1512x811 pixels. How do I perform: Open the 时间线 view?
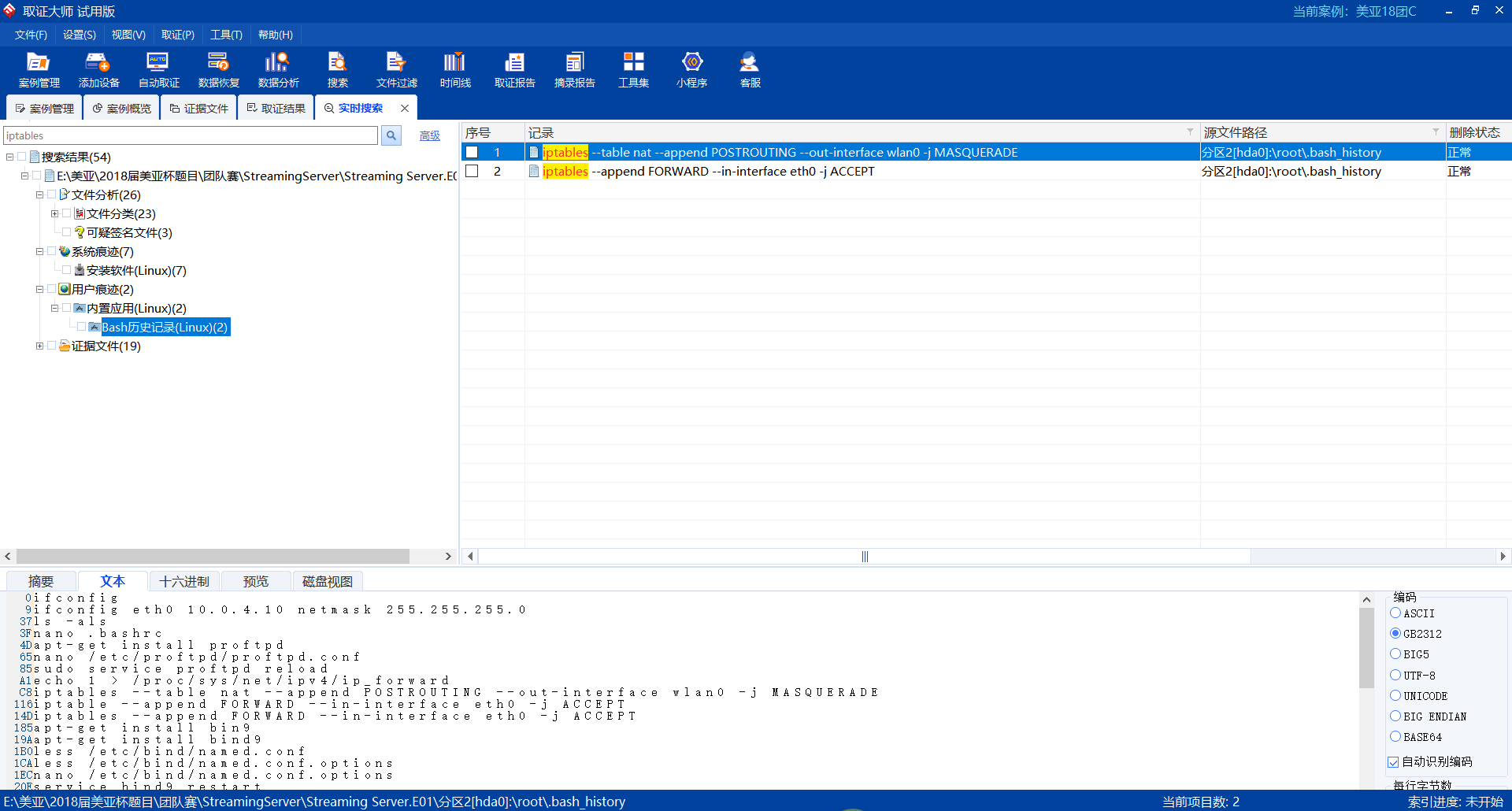click(x=455, y=69)
